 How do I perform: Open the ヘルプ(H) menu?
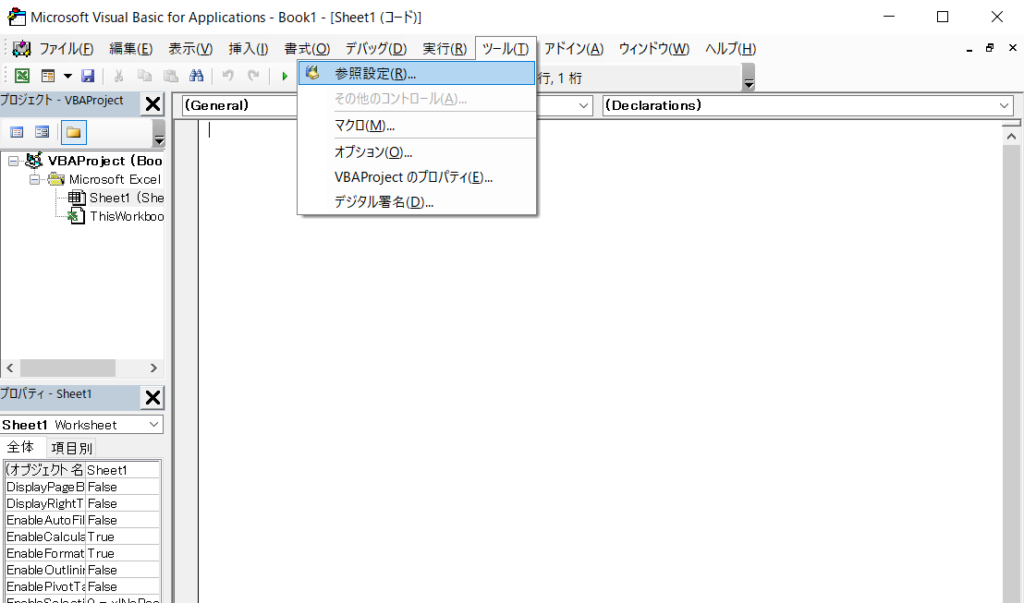(x=730, y=48)
